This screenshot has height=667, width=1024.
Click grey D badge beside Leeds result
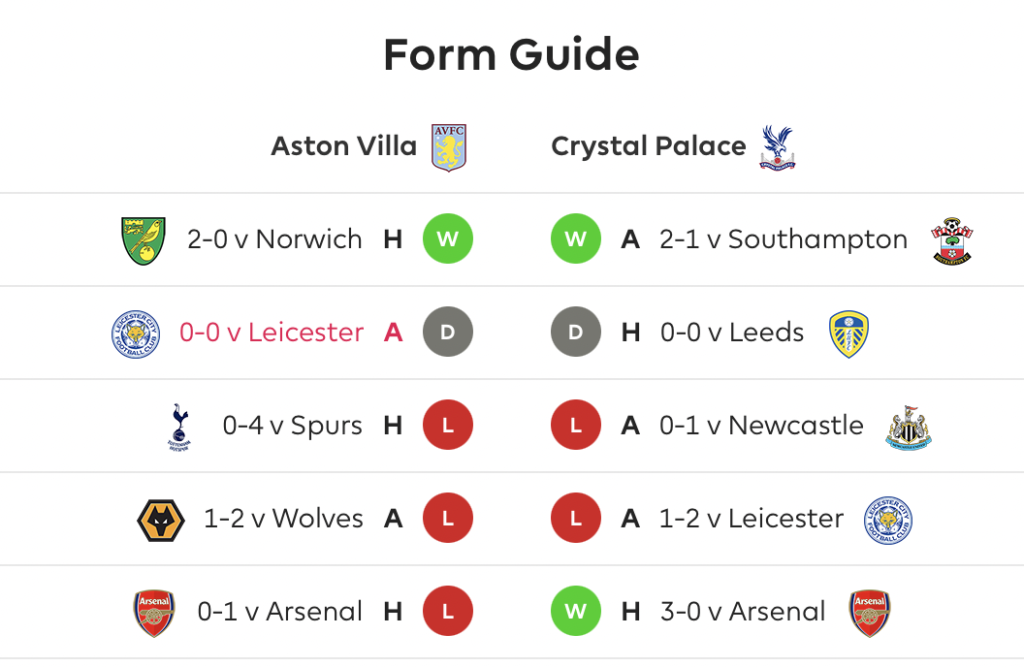click(x=576, y=332)
